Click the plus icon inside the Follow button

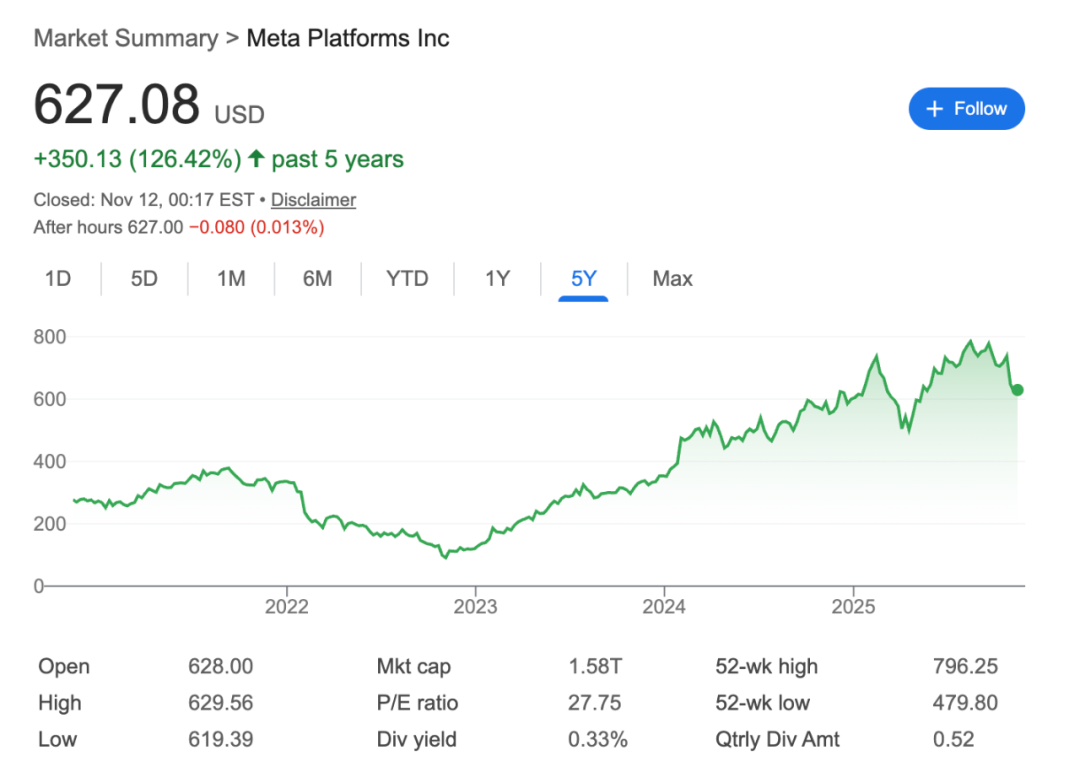click(935, 108)
